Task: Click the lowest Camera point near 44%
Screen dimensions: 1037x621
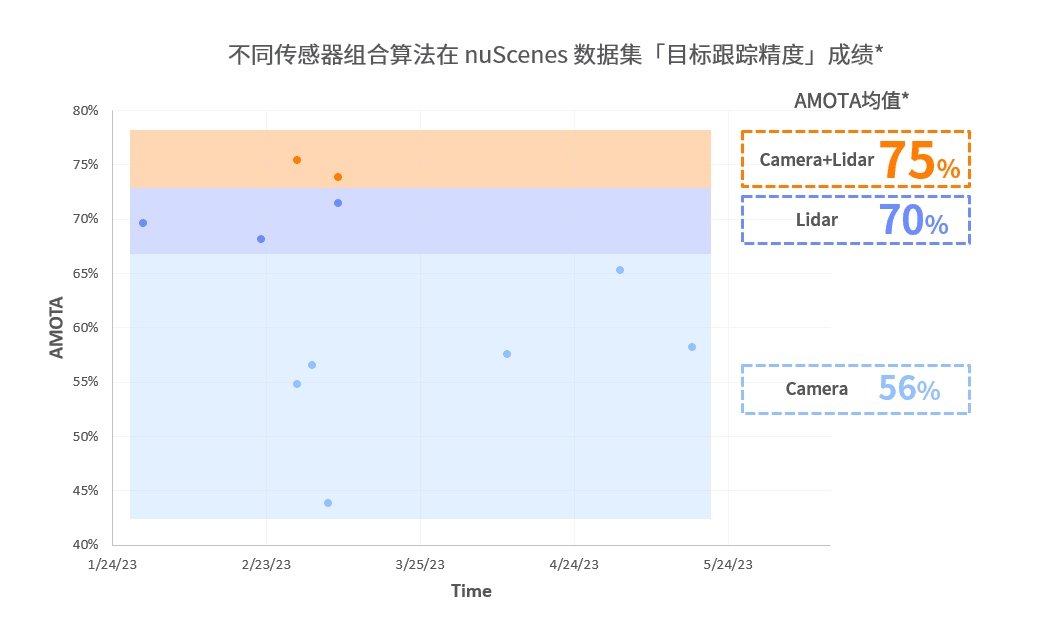Action: [x=328, y=503]
